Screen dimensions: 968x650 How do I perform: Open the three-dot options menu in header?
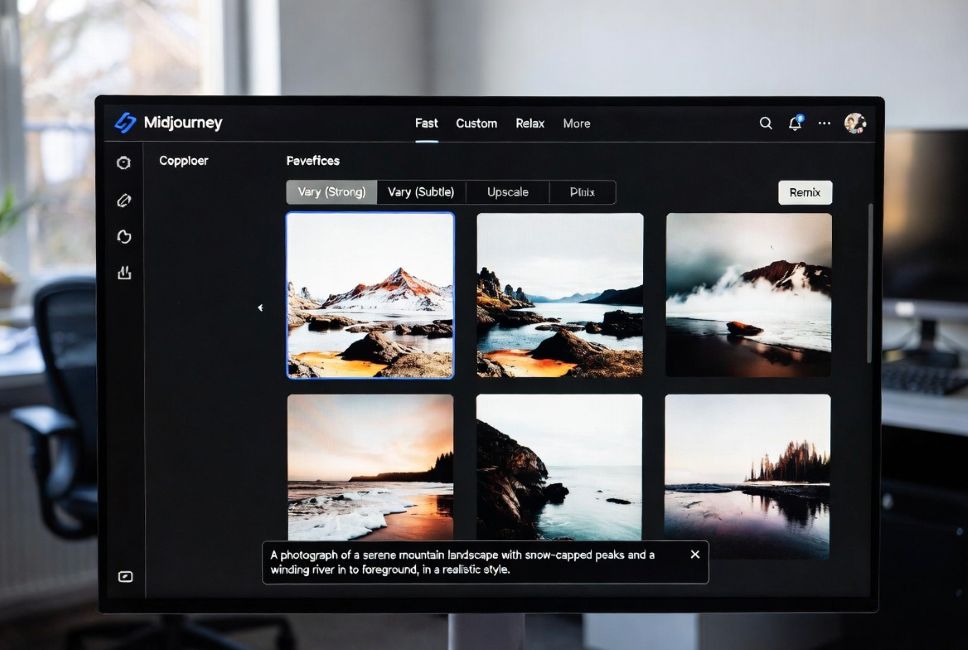pyautogui.click(x=824, y=123)
